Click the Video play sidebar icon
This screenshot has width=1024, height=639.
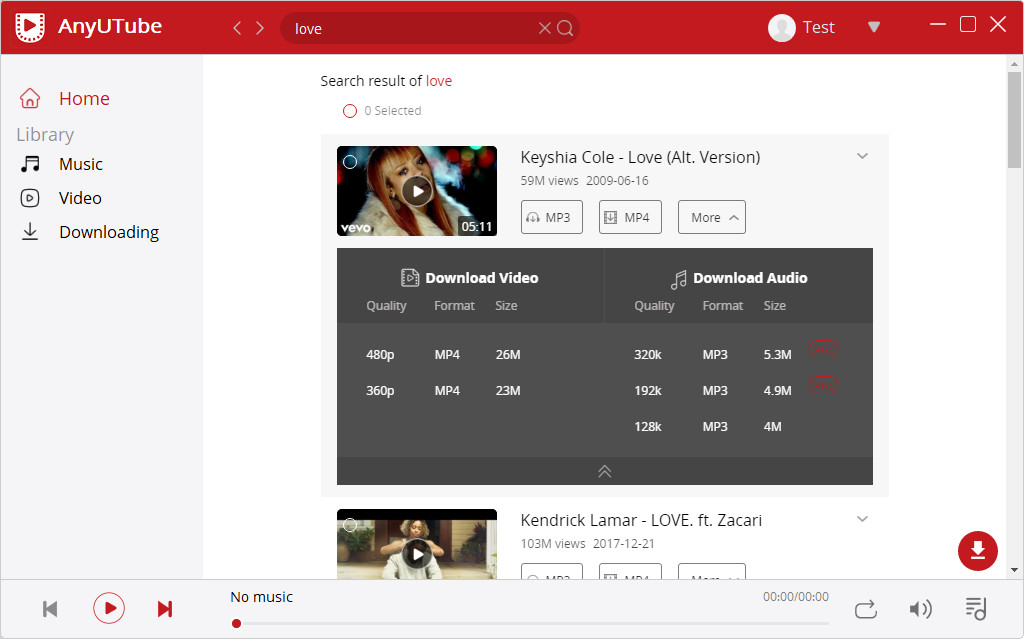point(30,198)
